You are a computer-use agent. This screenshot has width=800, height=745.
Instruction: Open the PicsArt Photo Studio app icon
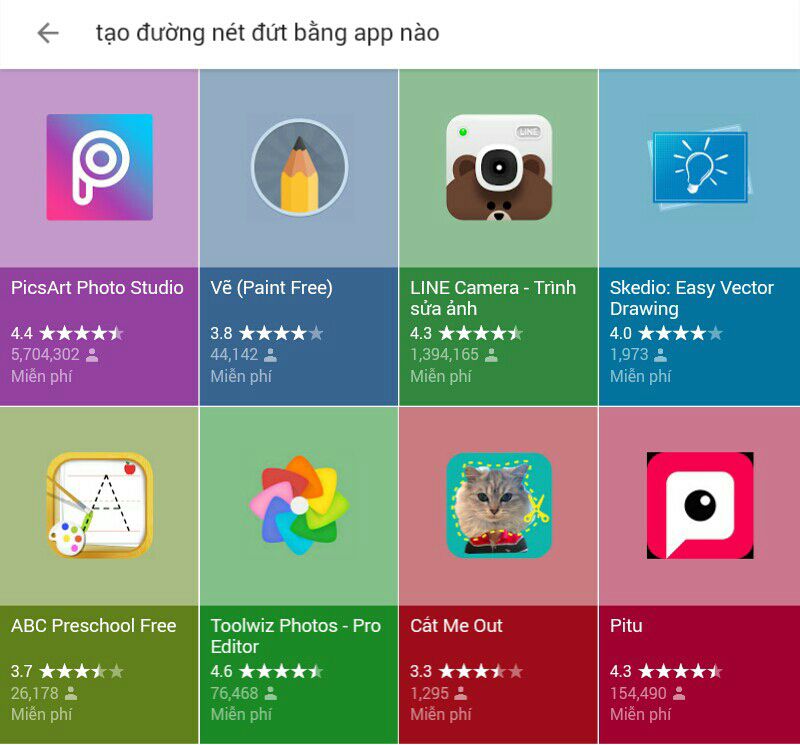[99, 167]
